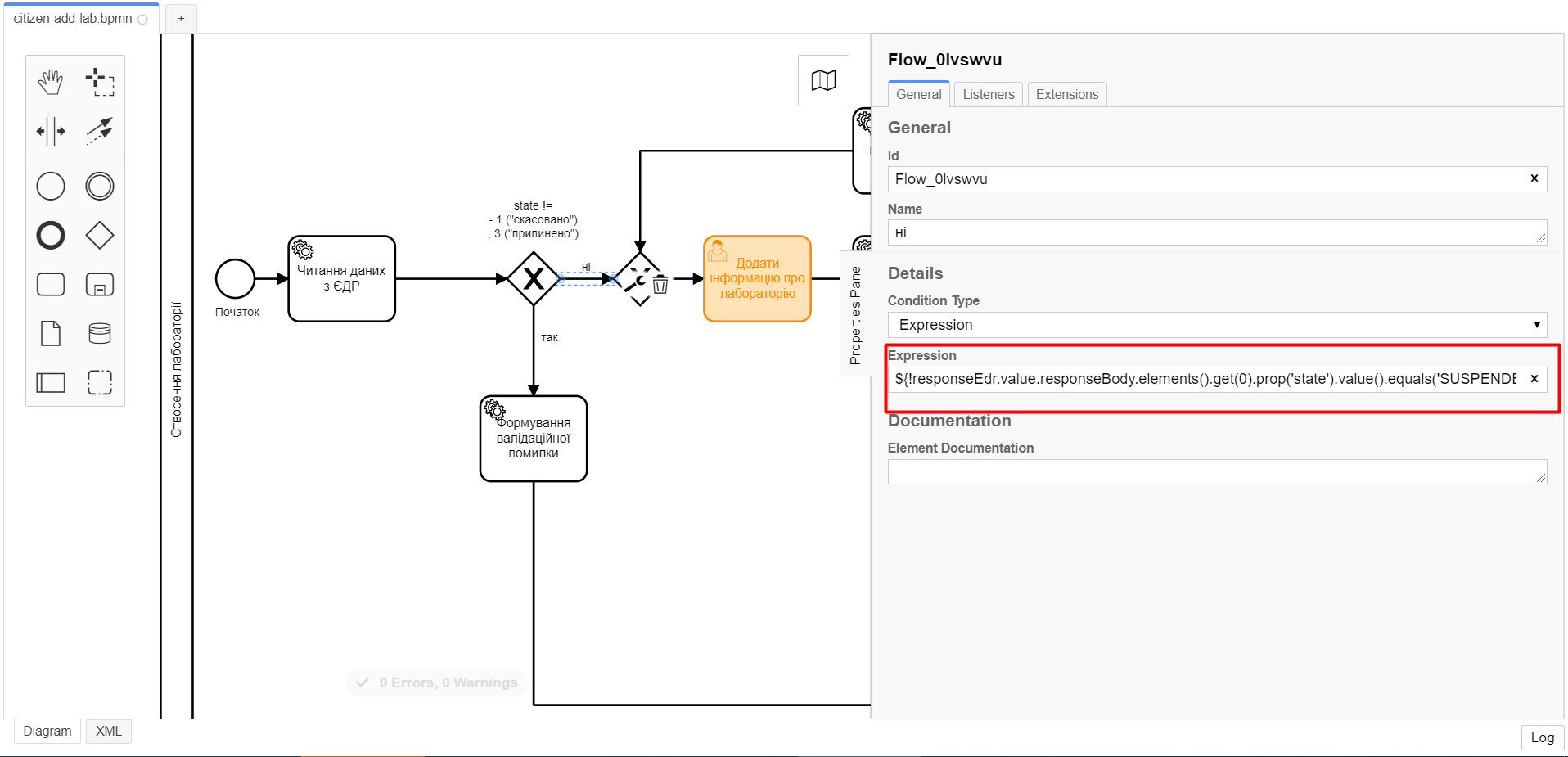Activate the hand tool in the palette

51,82
